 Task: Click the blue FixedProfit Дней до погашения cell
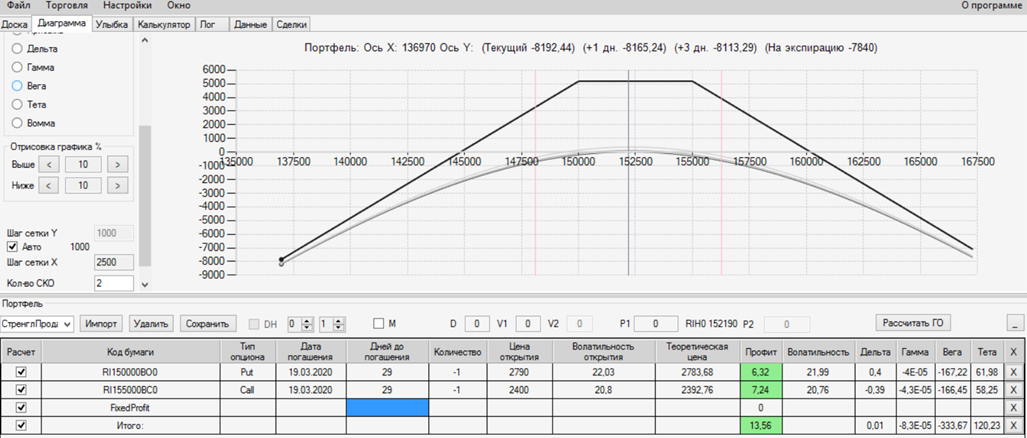click(x=387, y=407)
